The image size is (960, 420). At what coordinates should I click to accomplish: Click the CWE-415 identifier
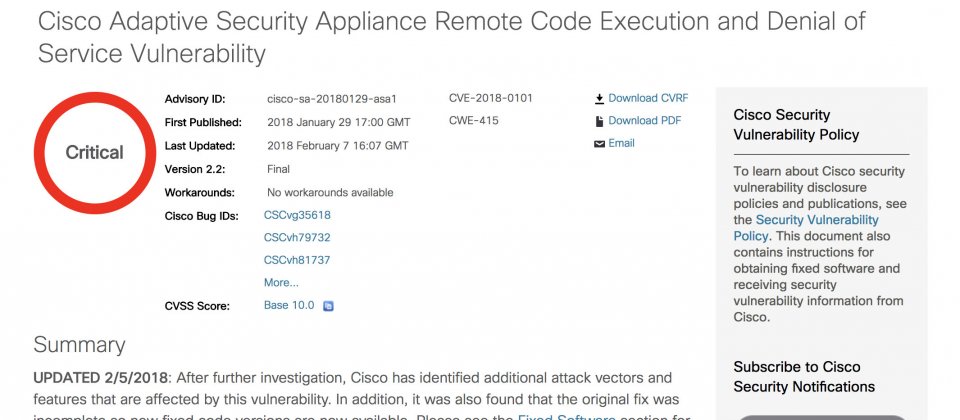[x=474, y=121]
